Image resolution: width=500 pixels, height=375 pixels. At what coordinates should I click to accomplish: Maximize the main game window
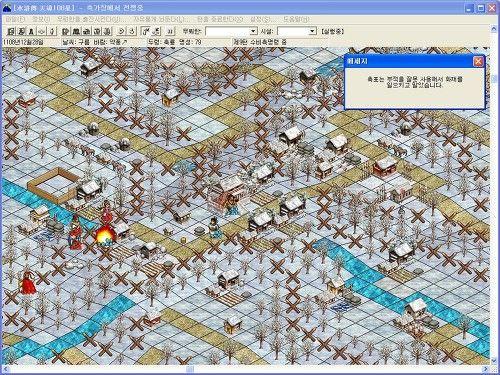(x=481, y=8)
